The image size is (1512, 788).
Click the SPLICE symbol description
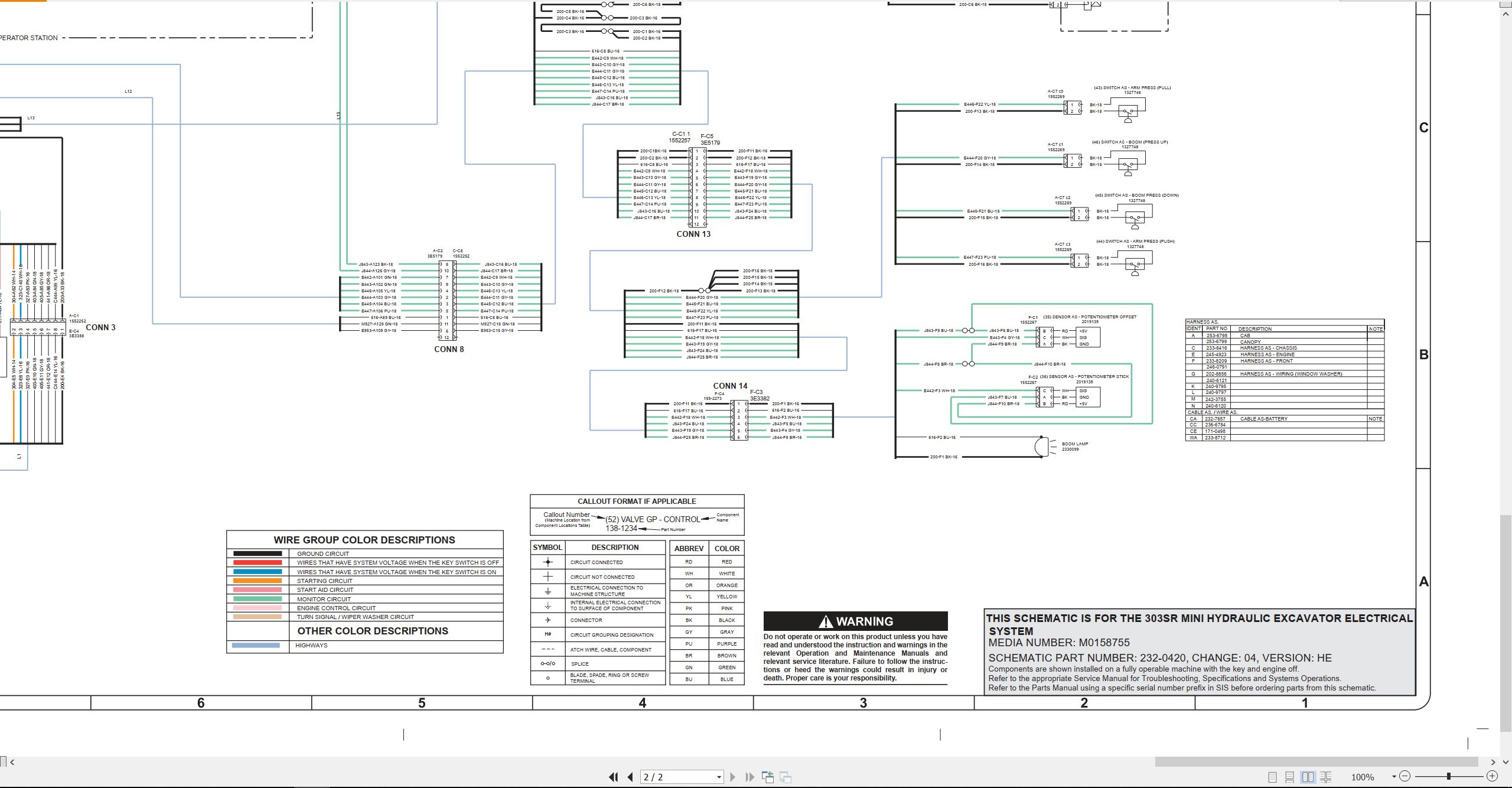click(x=580, y=664)
